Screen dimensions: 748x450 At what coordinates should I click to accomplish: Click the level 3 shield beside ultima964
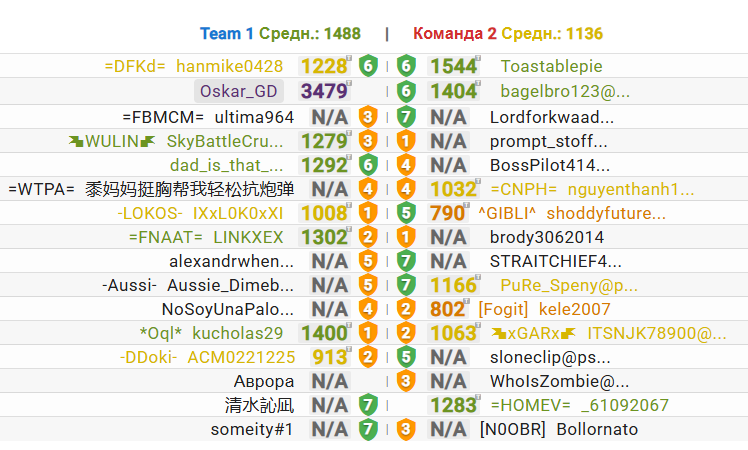coord(368,117)
